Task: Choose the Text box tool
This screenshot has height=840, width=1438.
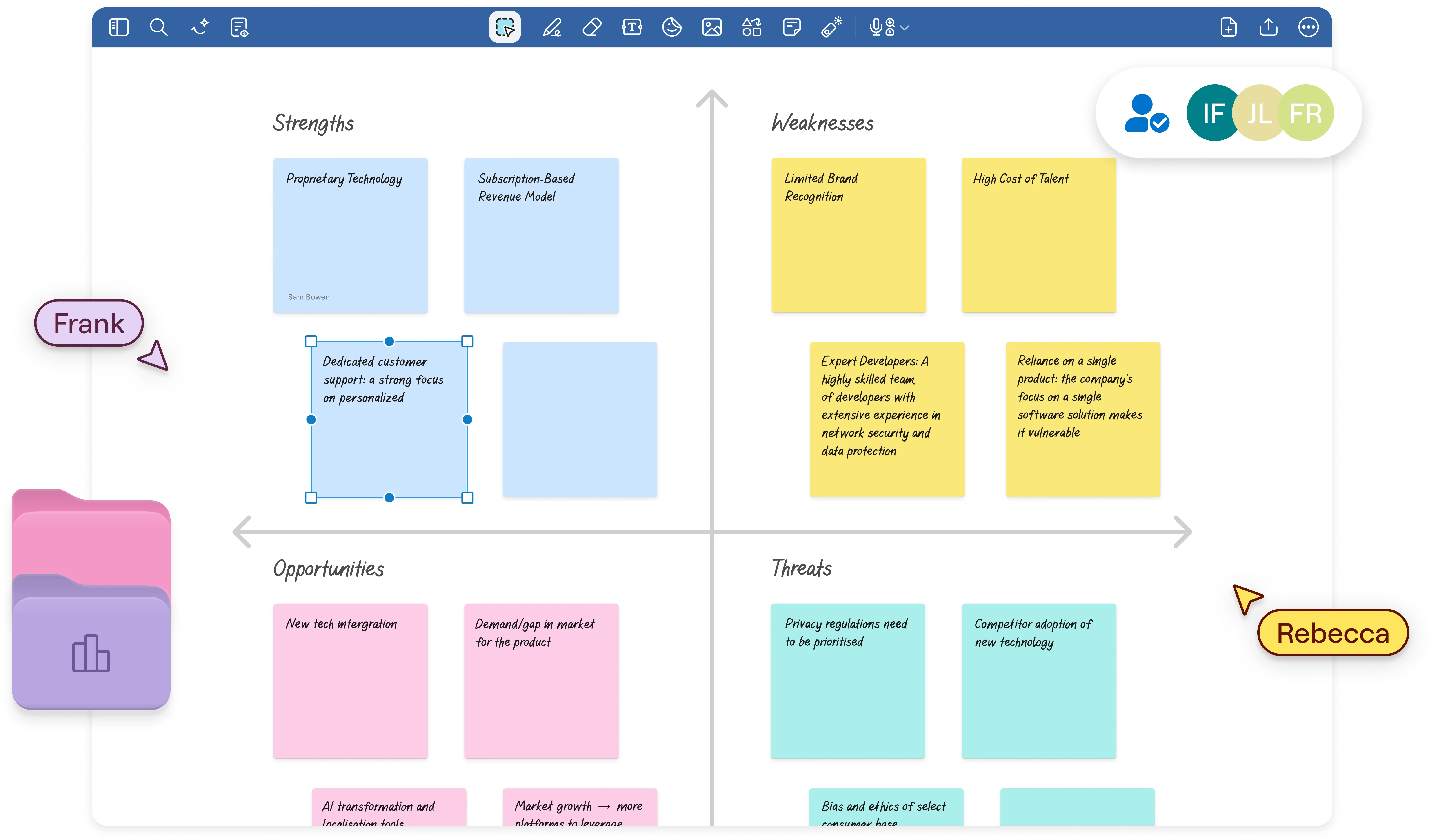Action: click(632, 27)
